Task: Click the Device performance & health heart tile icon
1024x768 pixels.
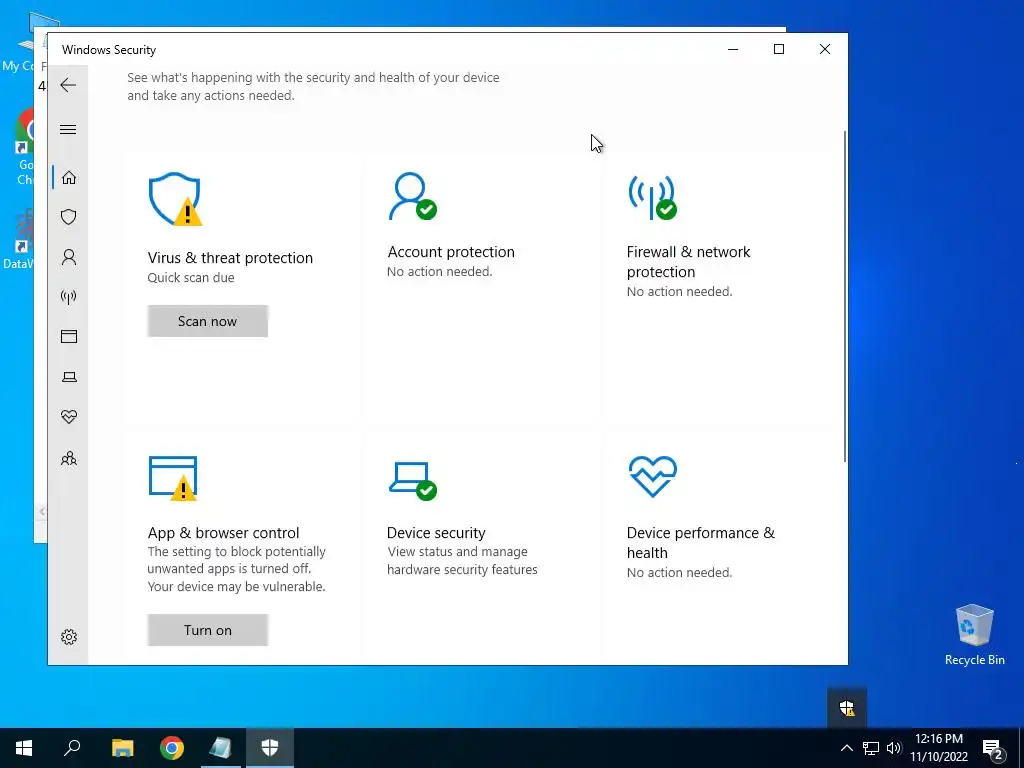Action: pos(652,477)
